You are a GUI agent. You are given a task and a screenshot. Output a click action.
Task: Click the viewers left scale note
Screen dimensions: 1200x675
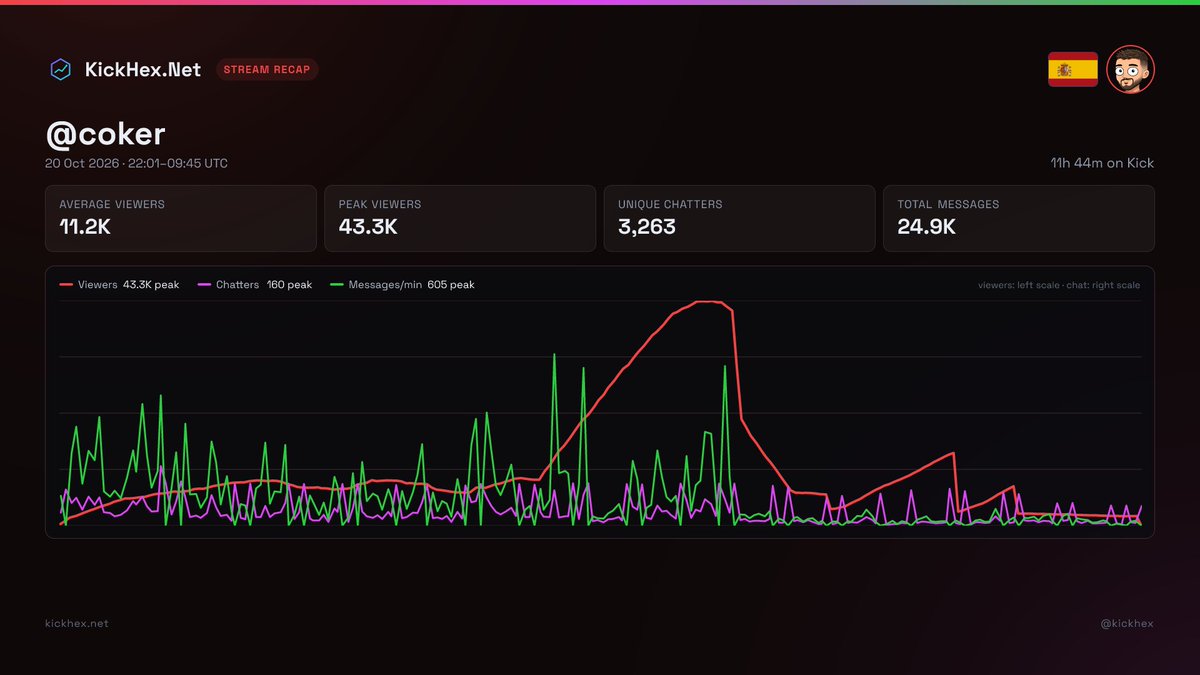coord(1059,285)
